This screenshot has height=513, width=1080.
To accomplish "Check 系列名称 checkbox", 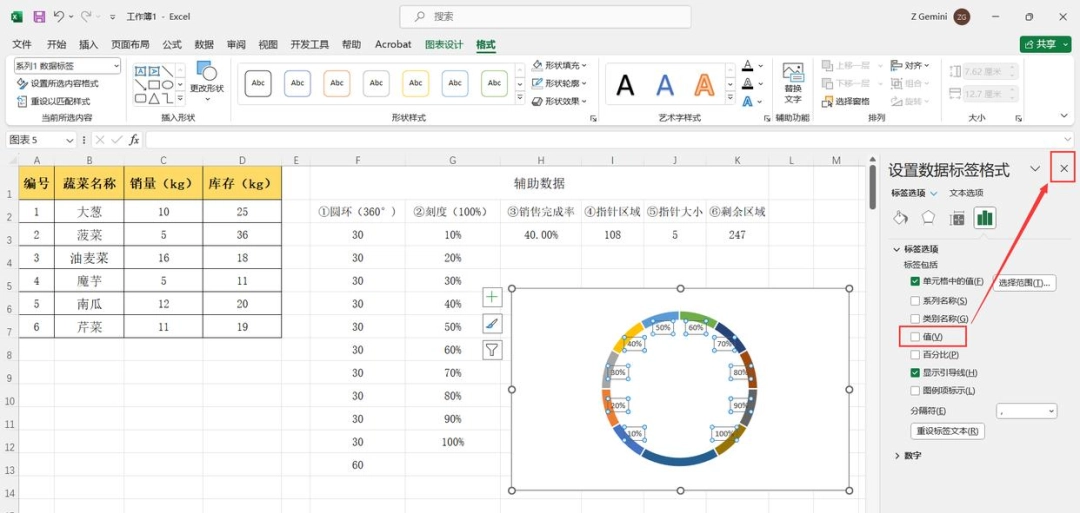I will click(x=915, y=301).
